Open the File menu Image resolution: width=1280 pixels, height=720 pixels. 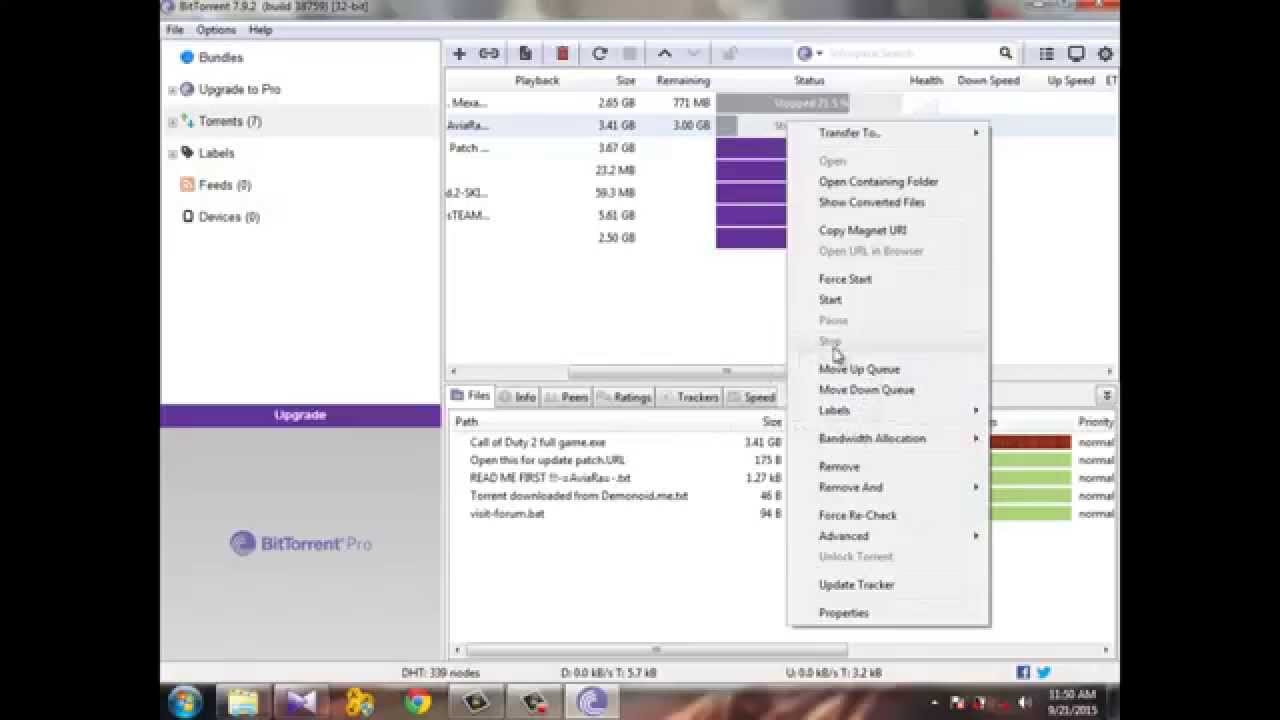175,30
